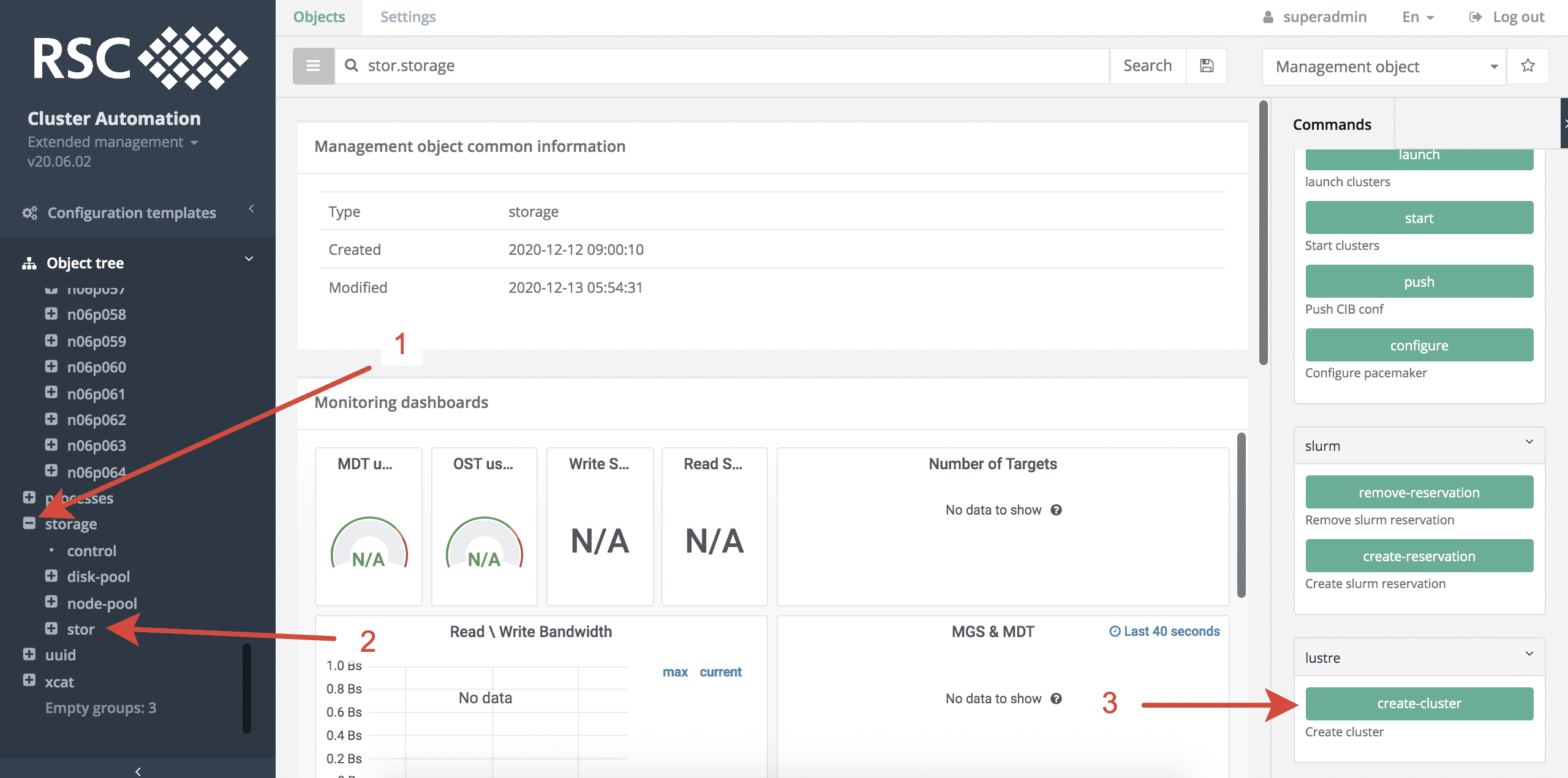Open the Last 40 seconds time range
Image resolution: width=1568 pixels, height=778 pixels.
pyautogui.click(x=1164, y=631)
